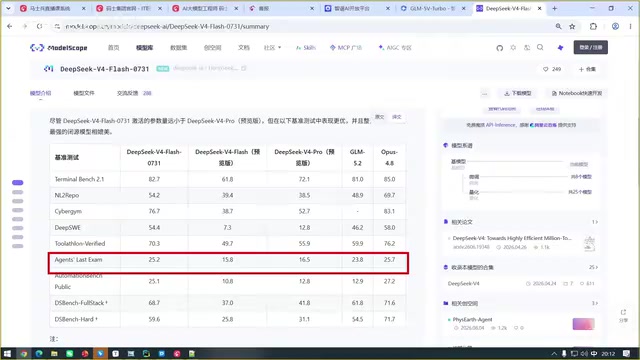Open the notification center icon in tray
The image size is (640, 360).
pos(627,353)
